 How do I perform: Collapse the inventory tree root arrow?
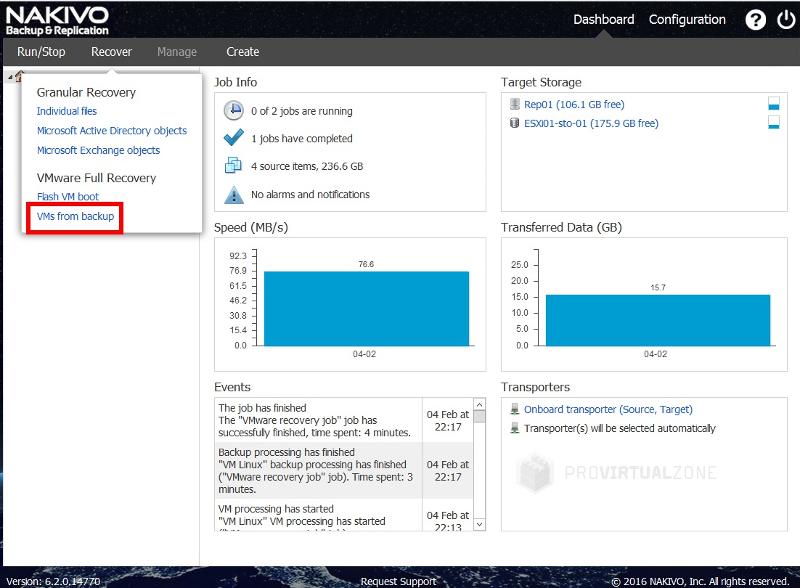tap(10, 77)
